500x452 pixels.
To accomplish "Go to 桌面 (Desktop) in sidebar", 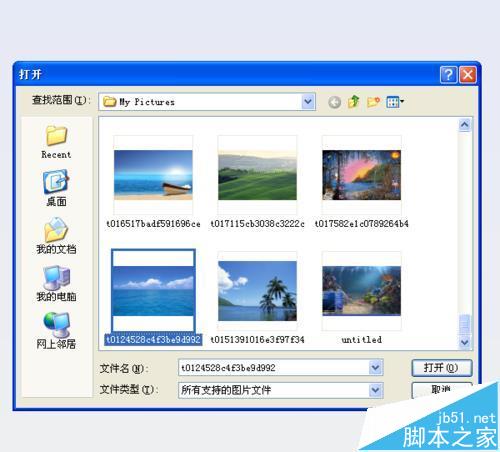I will [x=56, y=188].
